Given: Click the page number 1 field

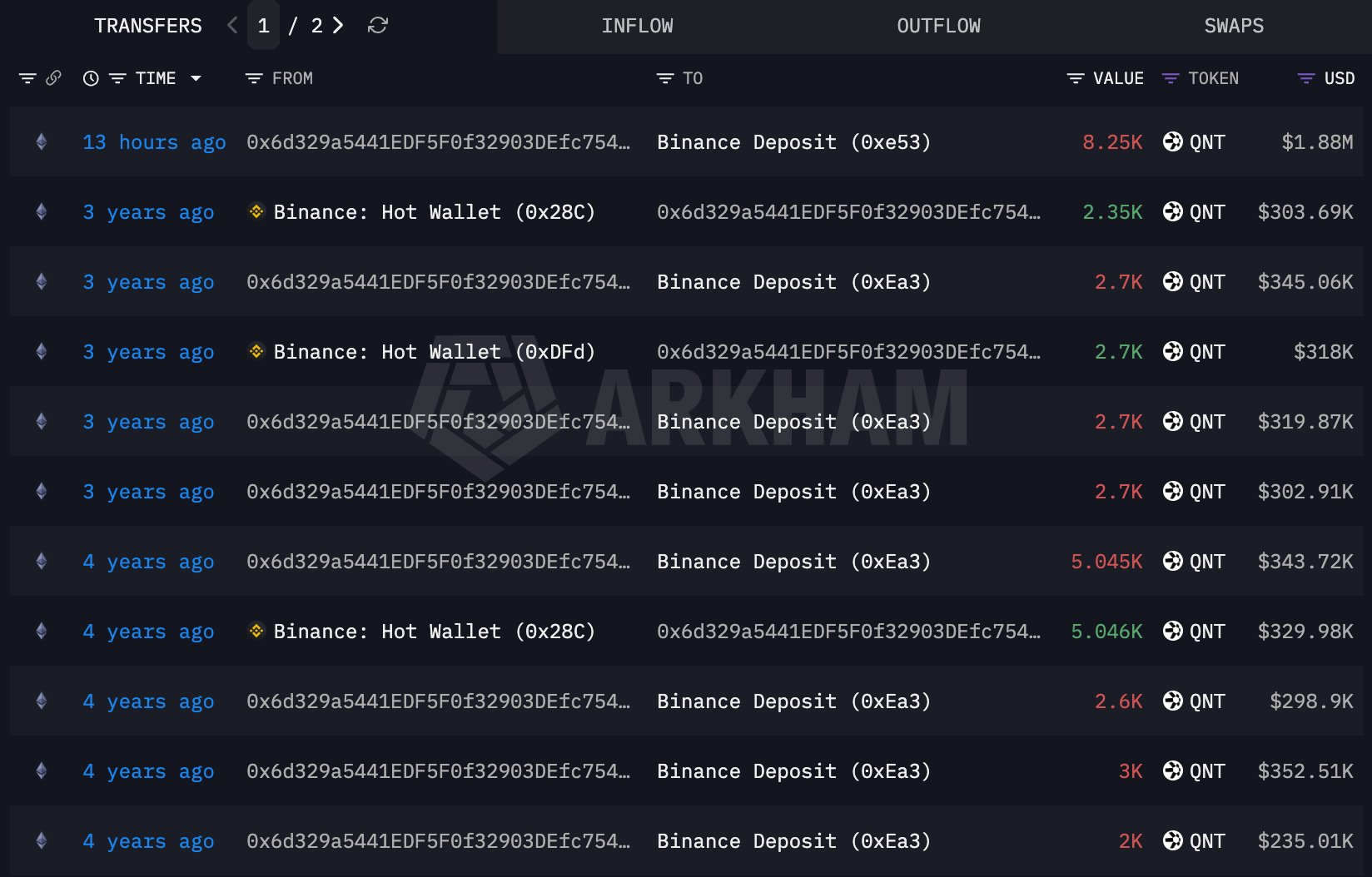Looking at the screenshot, I should coord(264,26).
